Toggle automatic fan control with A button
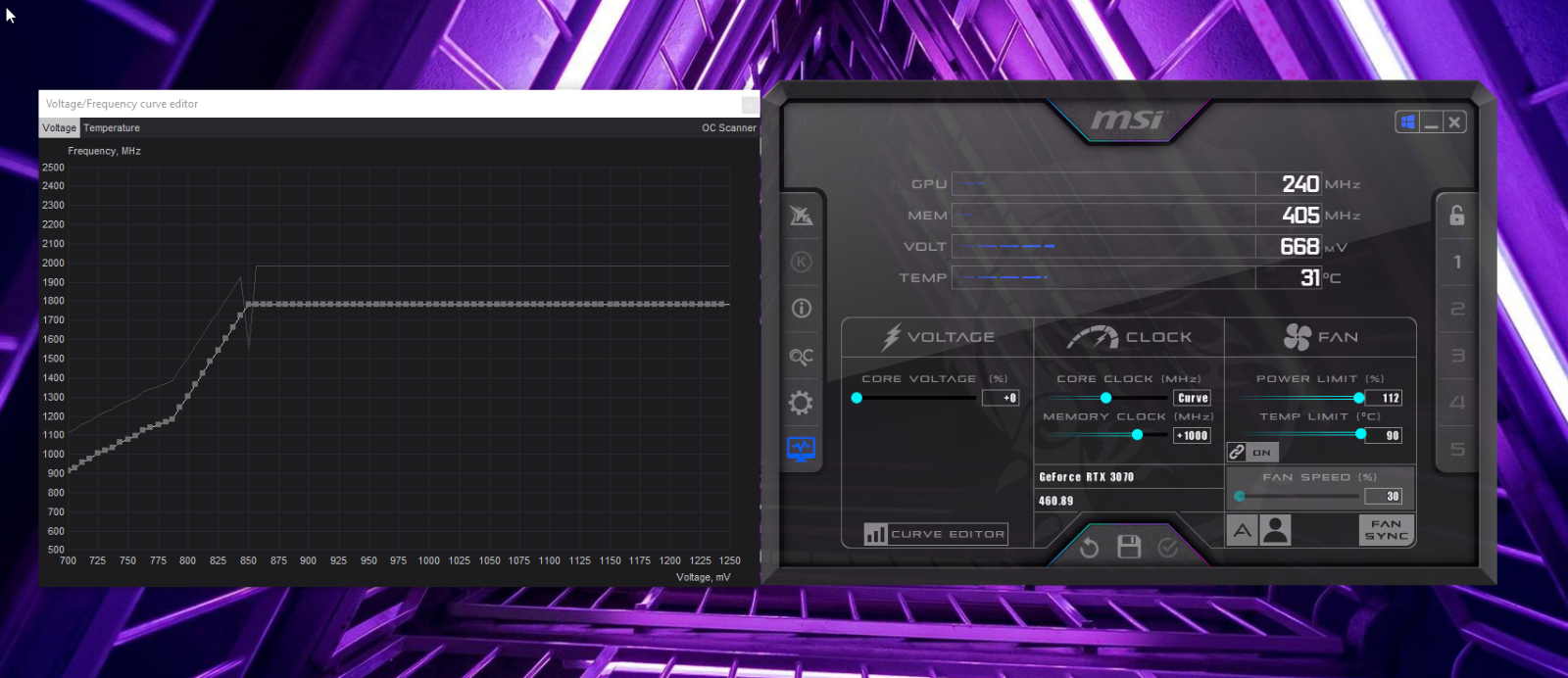This screenshot has height=678, width=1568. coord(1242,531)
